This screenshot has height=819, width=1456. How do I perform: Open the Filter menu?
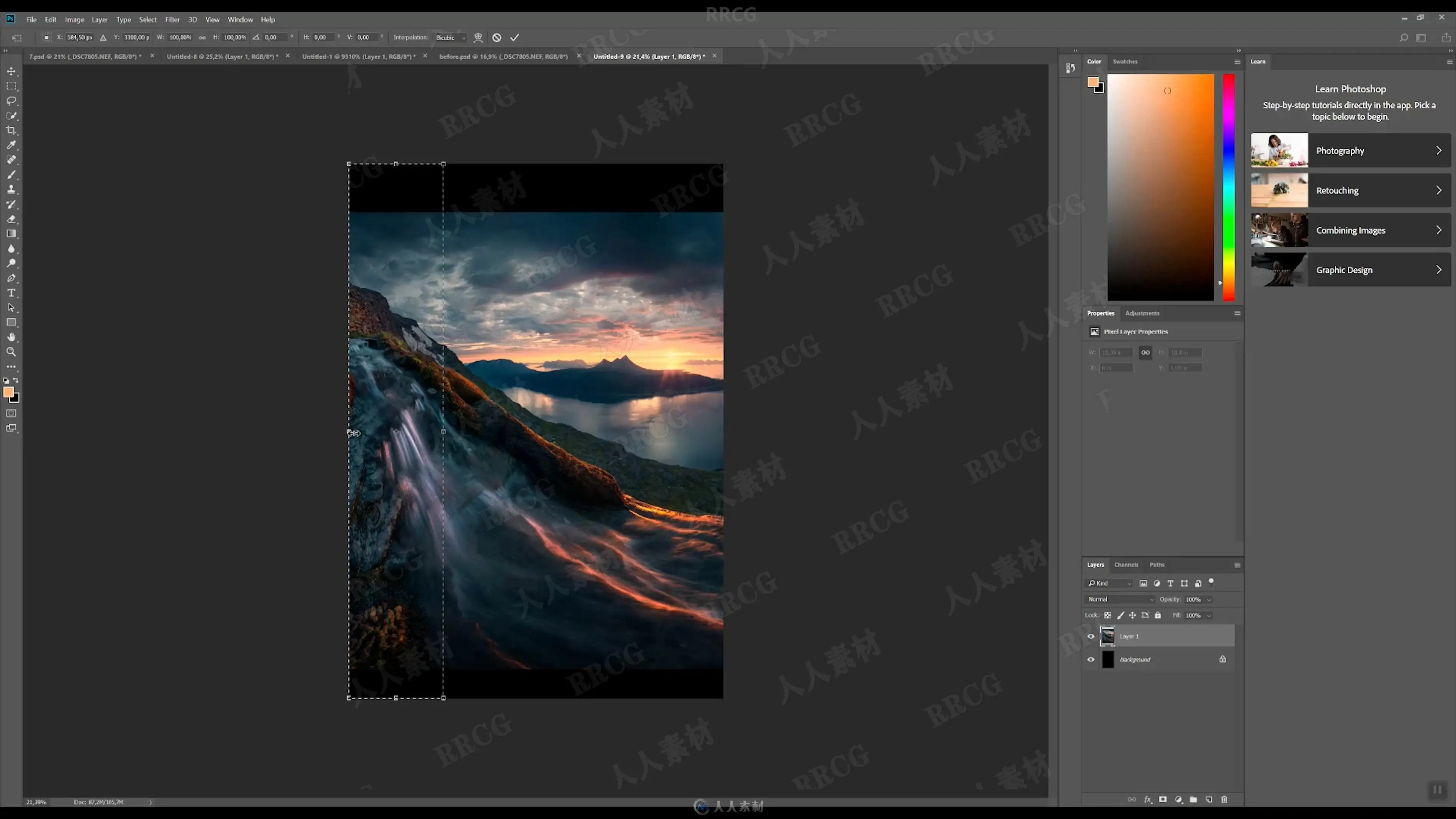coord(172,19)
